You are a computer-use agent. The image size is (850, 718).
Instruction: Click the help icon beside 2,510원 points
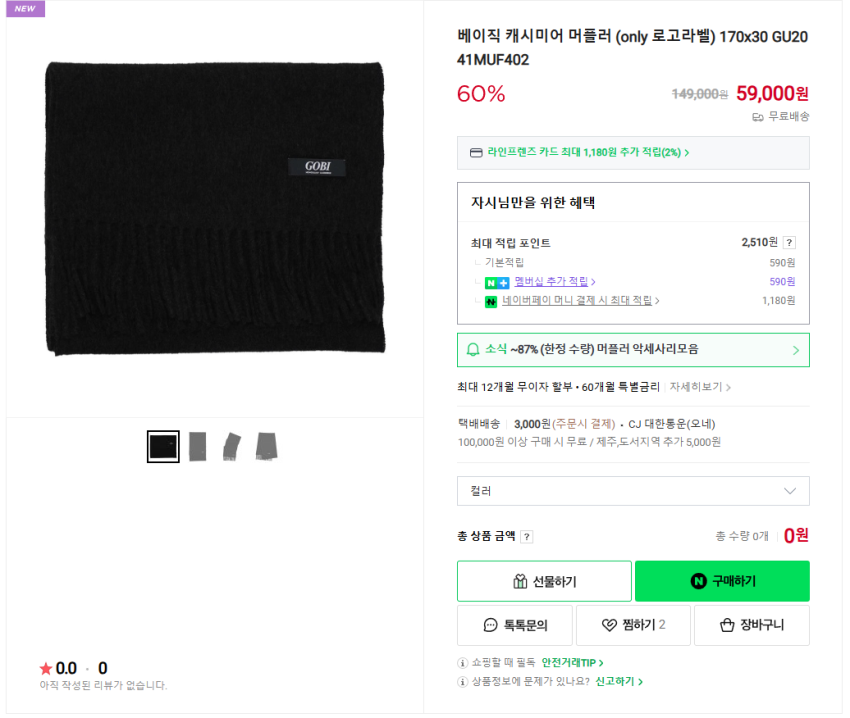(789, 243)
